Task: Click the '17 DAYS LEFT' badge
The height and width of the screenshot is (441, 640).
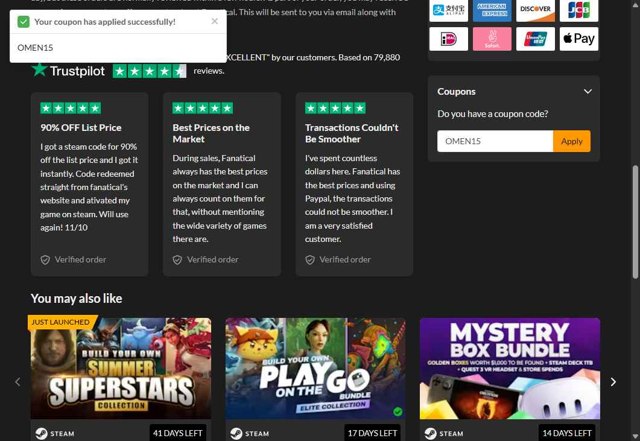Action: pyautogui.click(x=372, y=433)
